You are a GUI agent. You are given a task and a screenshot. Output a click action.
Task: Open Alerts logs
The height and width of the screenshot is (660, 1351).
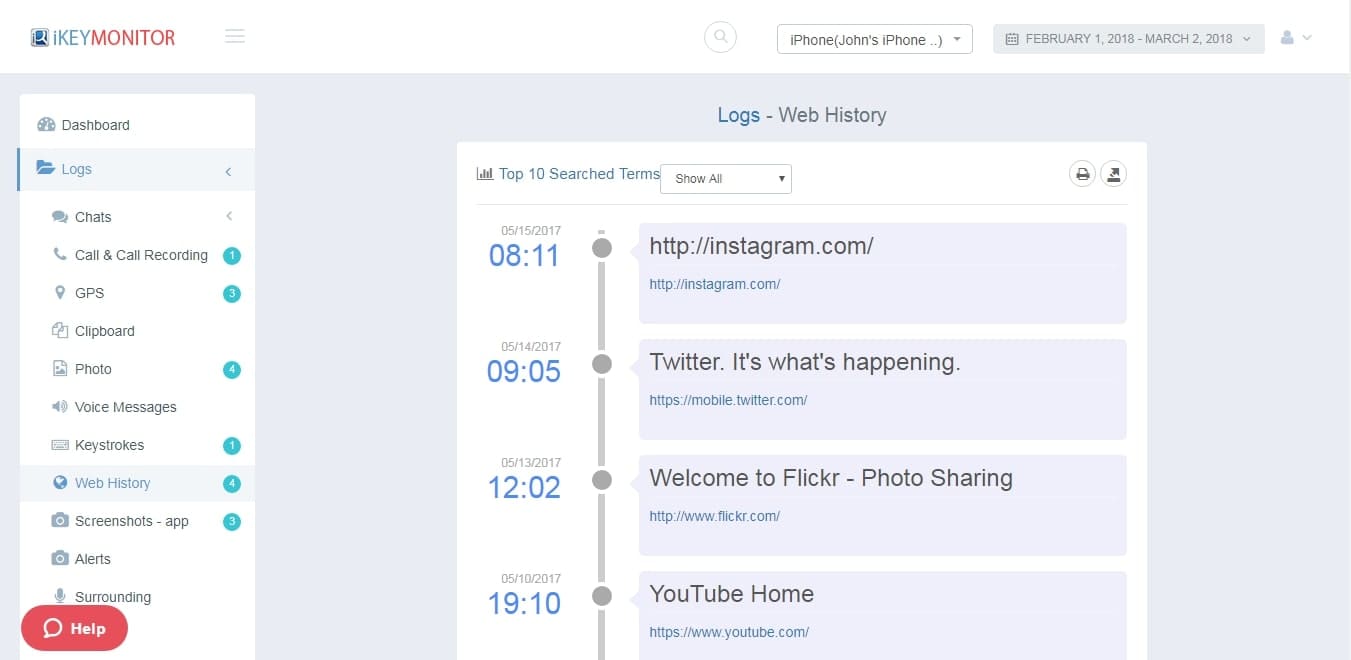tap(92, 559)
